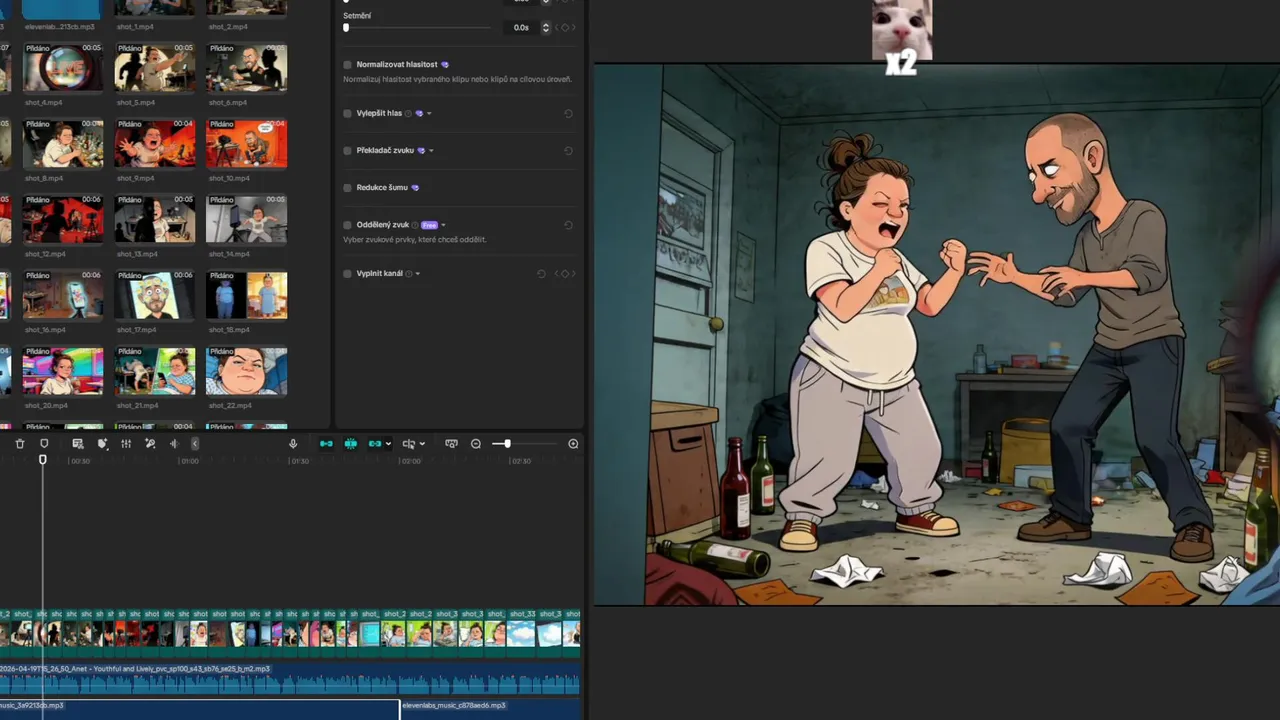The height and width of the screenshot is (720, 1280).
Task: Select the elevenlabs_music_c878aed6.mp3 audio clip
Action: tap(490, 709)
